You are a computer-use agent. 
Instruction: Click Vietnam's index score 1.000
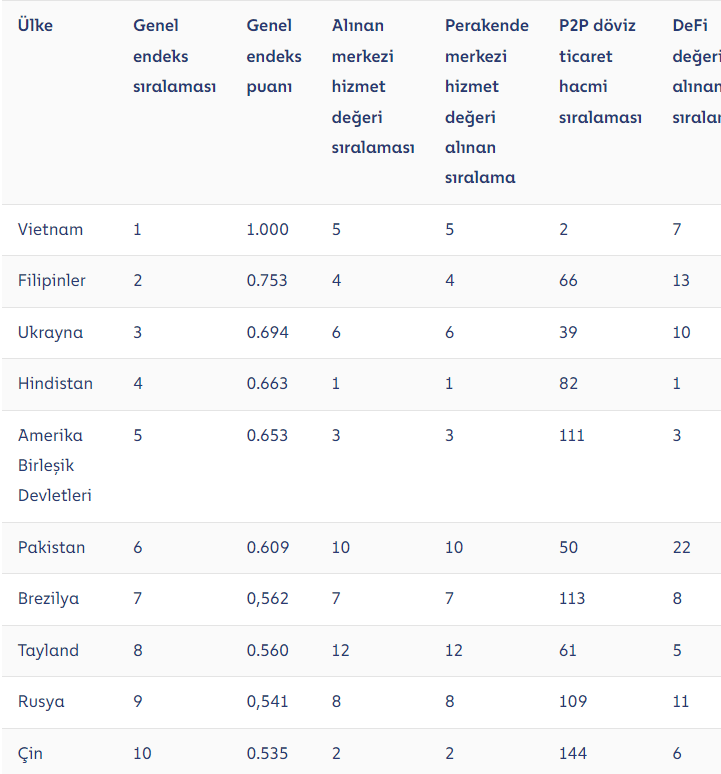tap(267, 230)
